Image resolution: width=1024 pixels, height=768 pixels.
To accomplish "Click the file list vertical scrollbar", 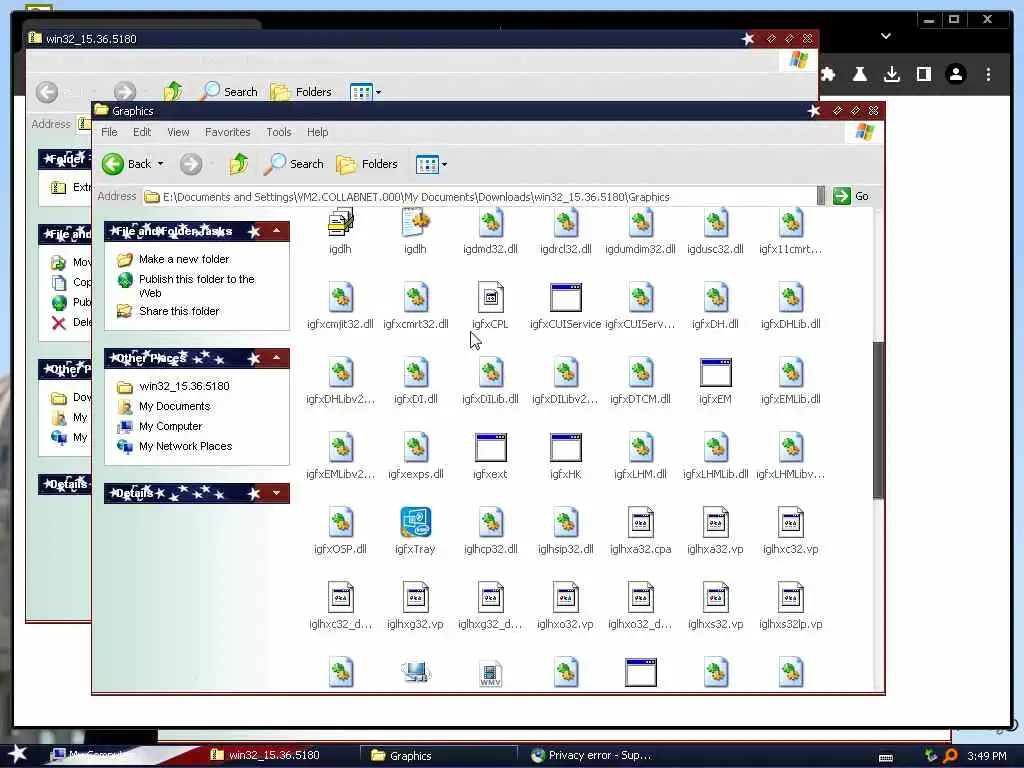I will 878,420.
